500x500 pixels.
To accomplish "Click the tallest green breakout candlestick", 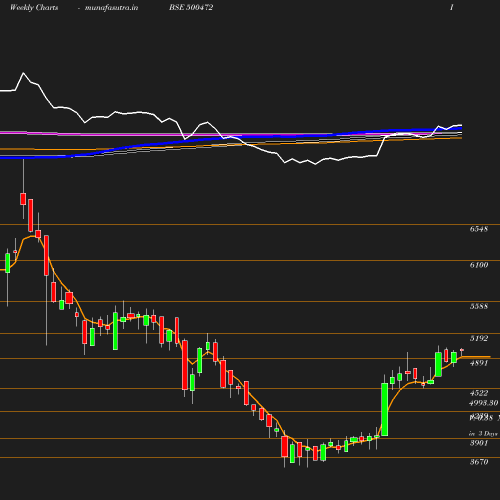I will [384, 409].
